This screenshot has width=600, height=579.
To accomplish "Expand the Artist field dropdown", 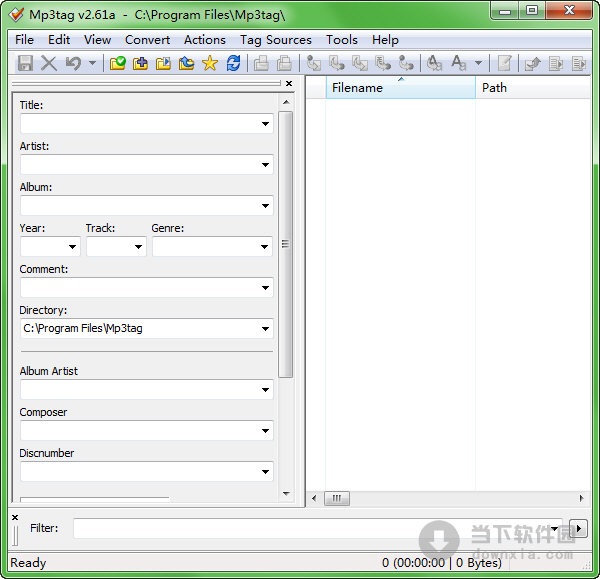I will click(x=265, y=165).
